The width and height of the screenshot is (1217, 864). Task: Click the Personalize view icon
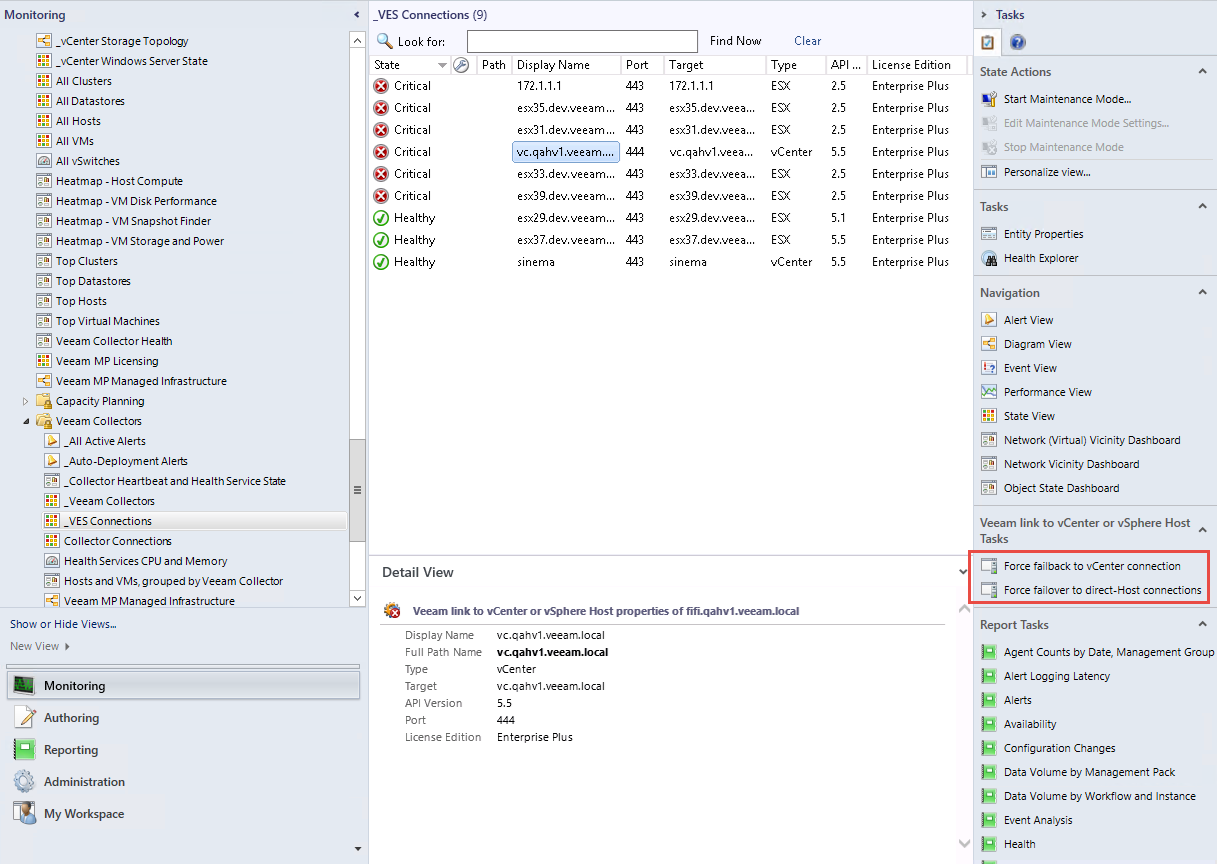[x=988, y=172]
